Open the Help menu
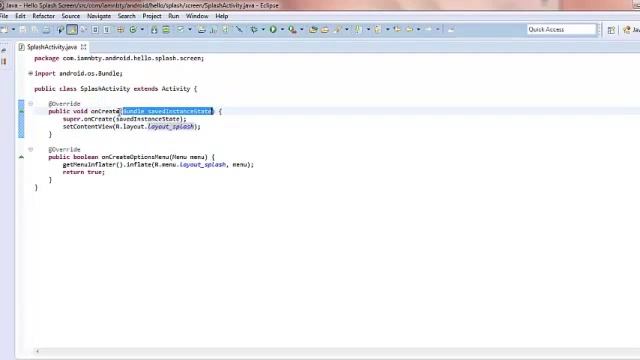Image resolution: width=640 pixels, height=360 pixels. tap(222, 16)
